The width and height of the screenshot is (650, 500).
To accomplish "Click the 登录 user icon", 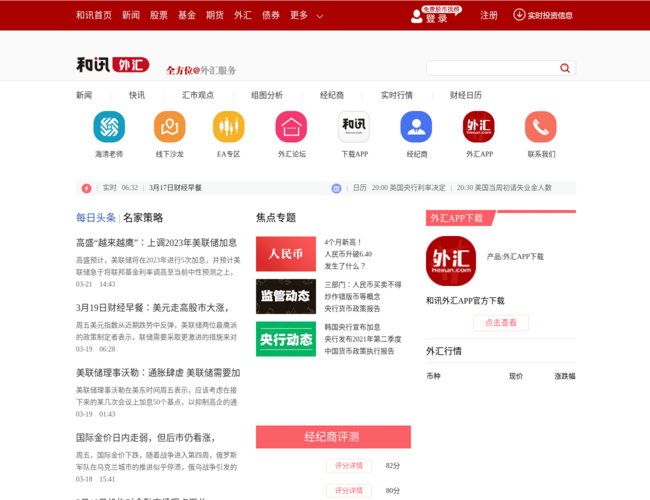I will coord(416,16).
